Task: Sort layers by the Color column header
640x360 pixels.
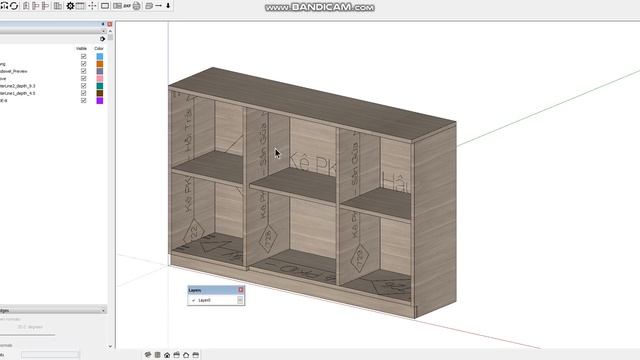Action: (x=99, y=48)
